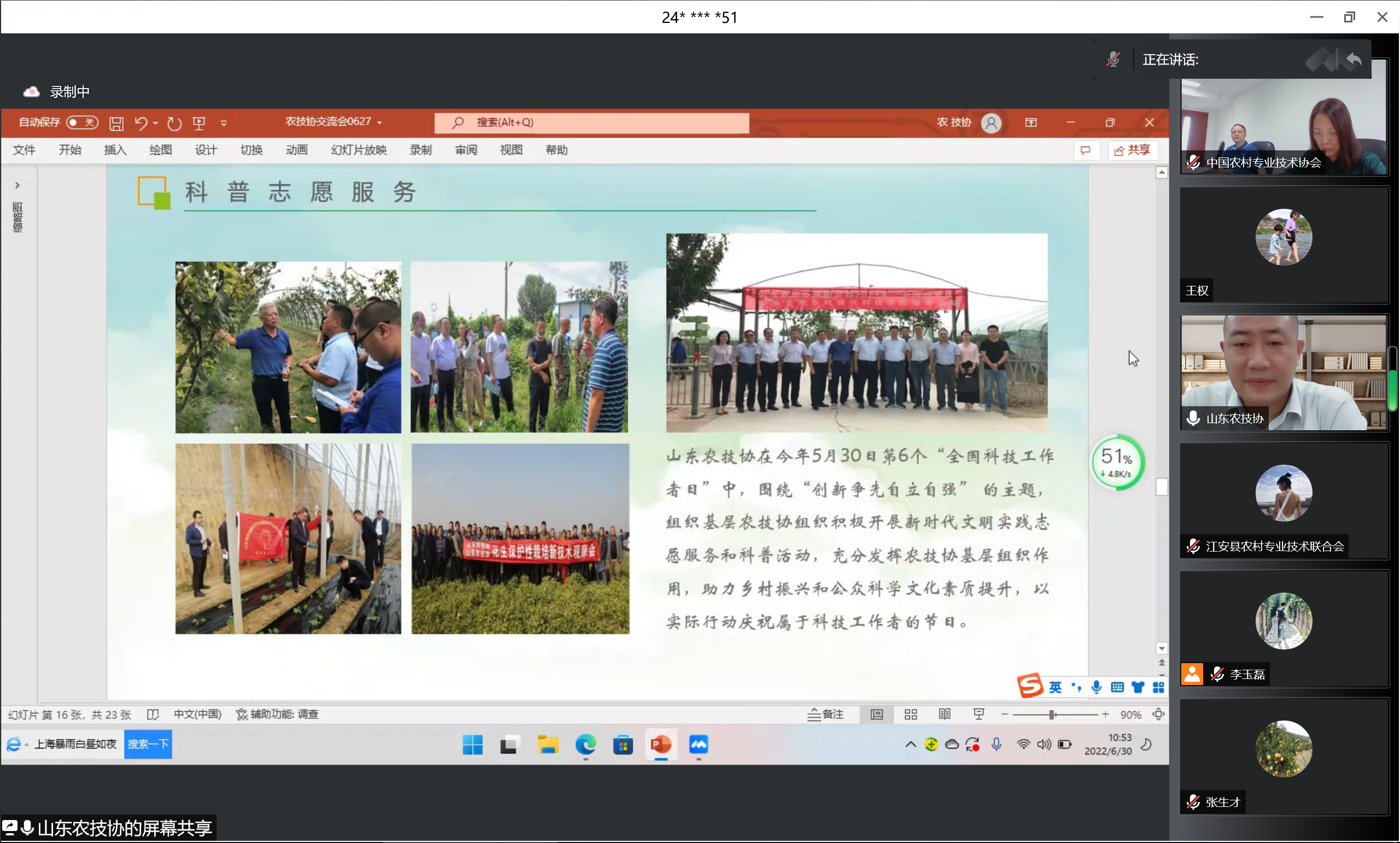
Task: Open the Customize Quick Access Toolbar arrow
Action: coord(224,123)
